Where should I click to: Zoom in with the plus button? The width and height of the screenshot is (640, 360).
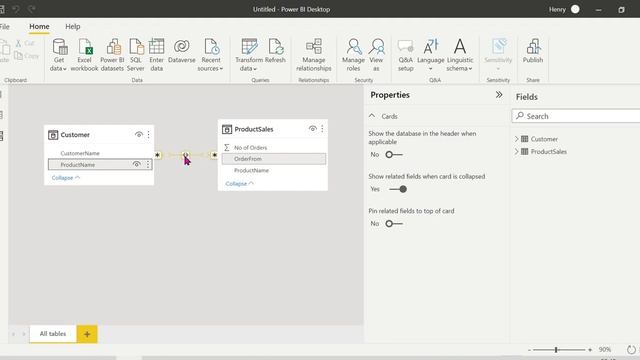click(590, 350)
